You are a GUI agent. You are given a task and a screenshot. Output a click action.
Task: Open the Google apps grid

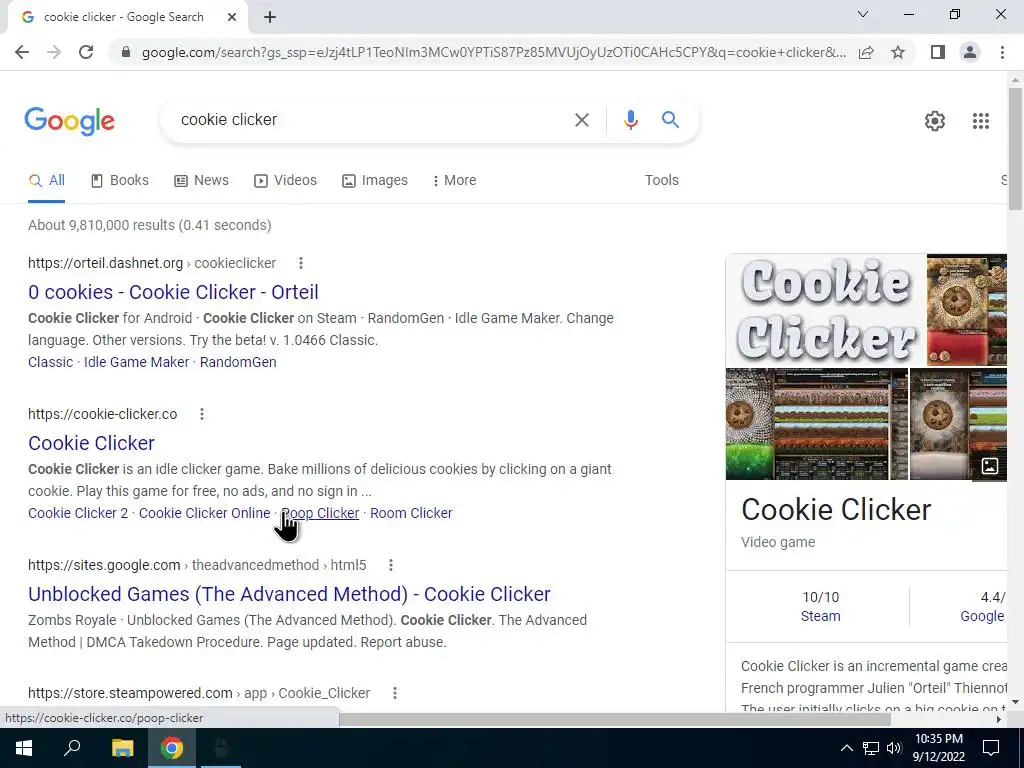[980, 121]
